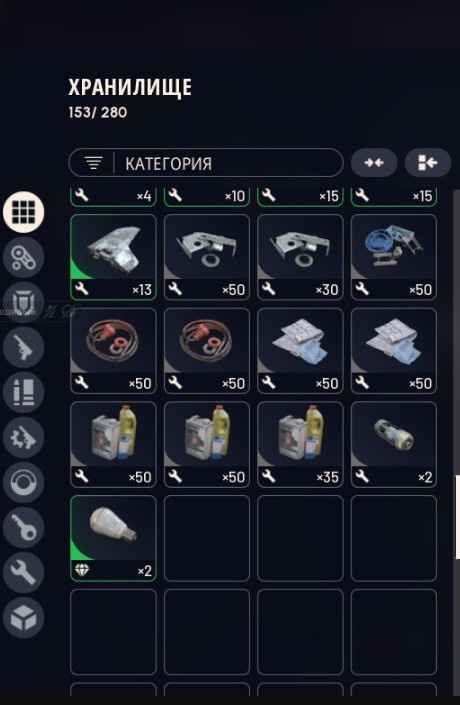
Task: Click the filter lines icon beside КАТЕГОРИЯ
Action: tap(94, 163)
